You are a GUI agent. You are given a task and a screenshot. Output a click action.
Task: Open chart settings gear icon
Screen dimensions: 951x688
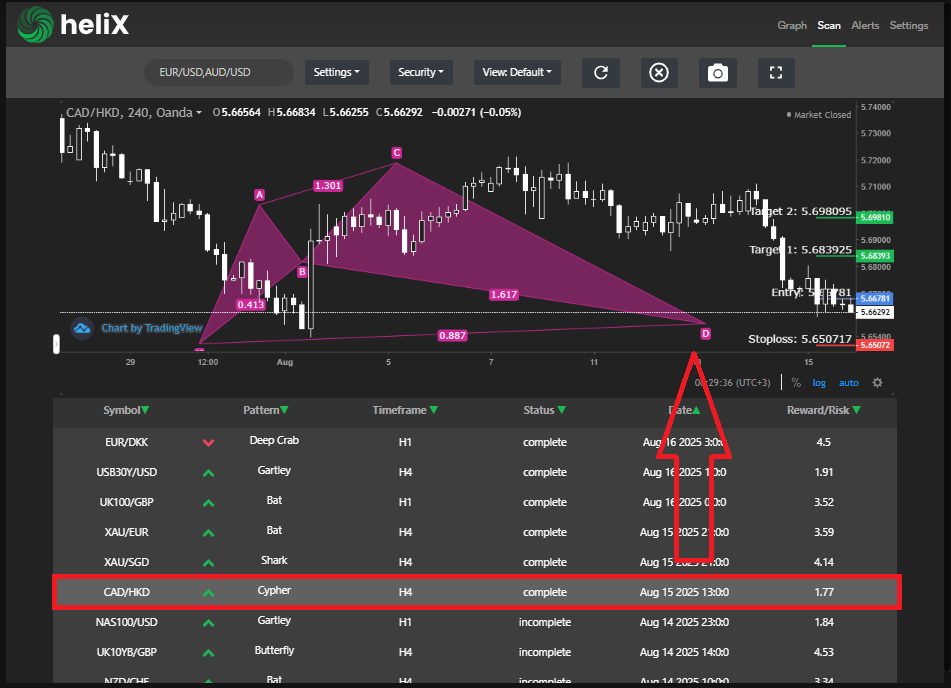tap(877, 382)
